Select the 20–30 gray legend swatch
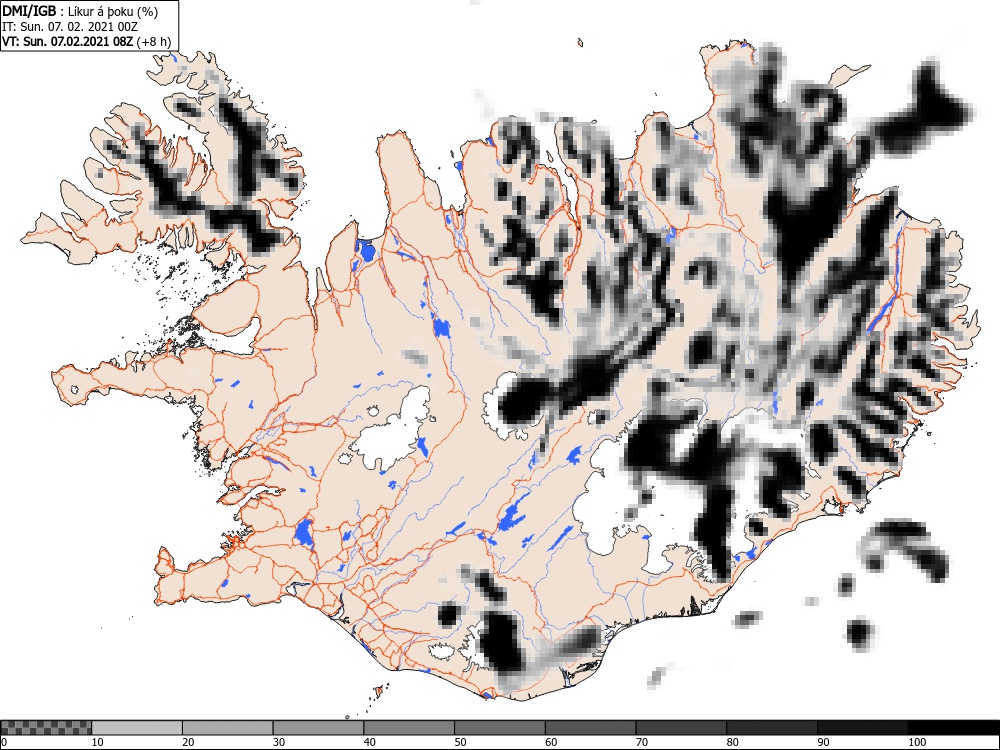The height and width of the screenshot is (750, 1000). [x=228, y=728]
